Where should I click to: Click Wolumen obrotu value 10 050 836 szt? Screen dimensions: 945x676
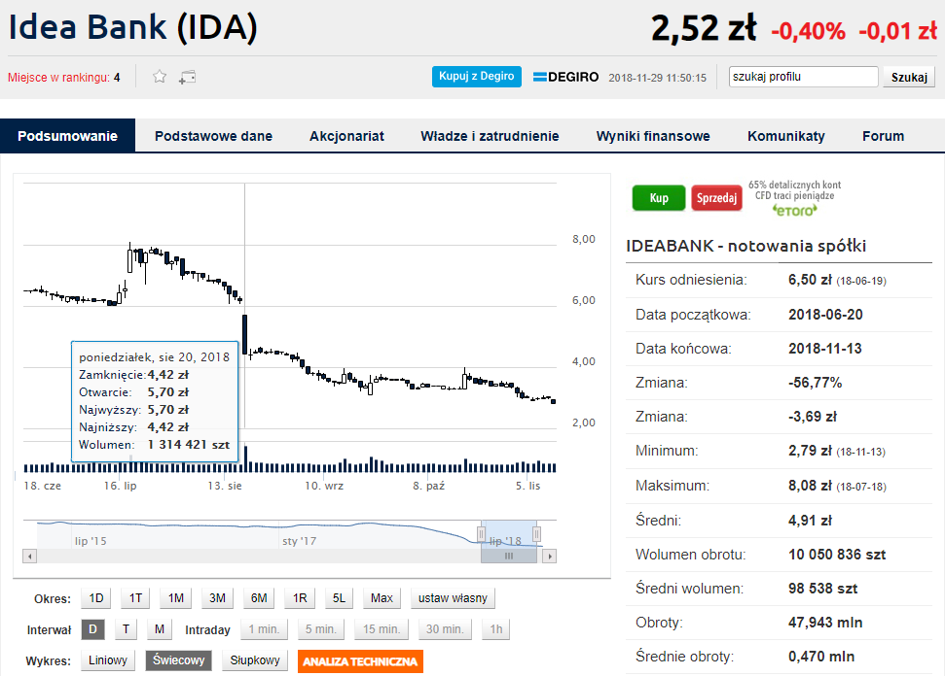(837, 554)
